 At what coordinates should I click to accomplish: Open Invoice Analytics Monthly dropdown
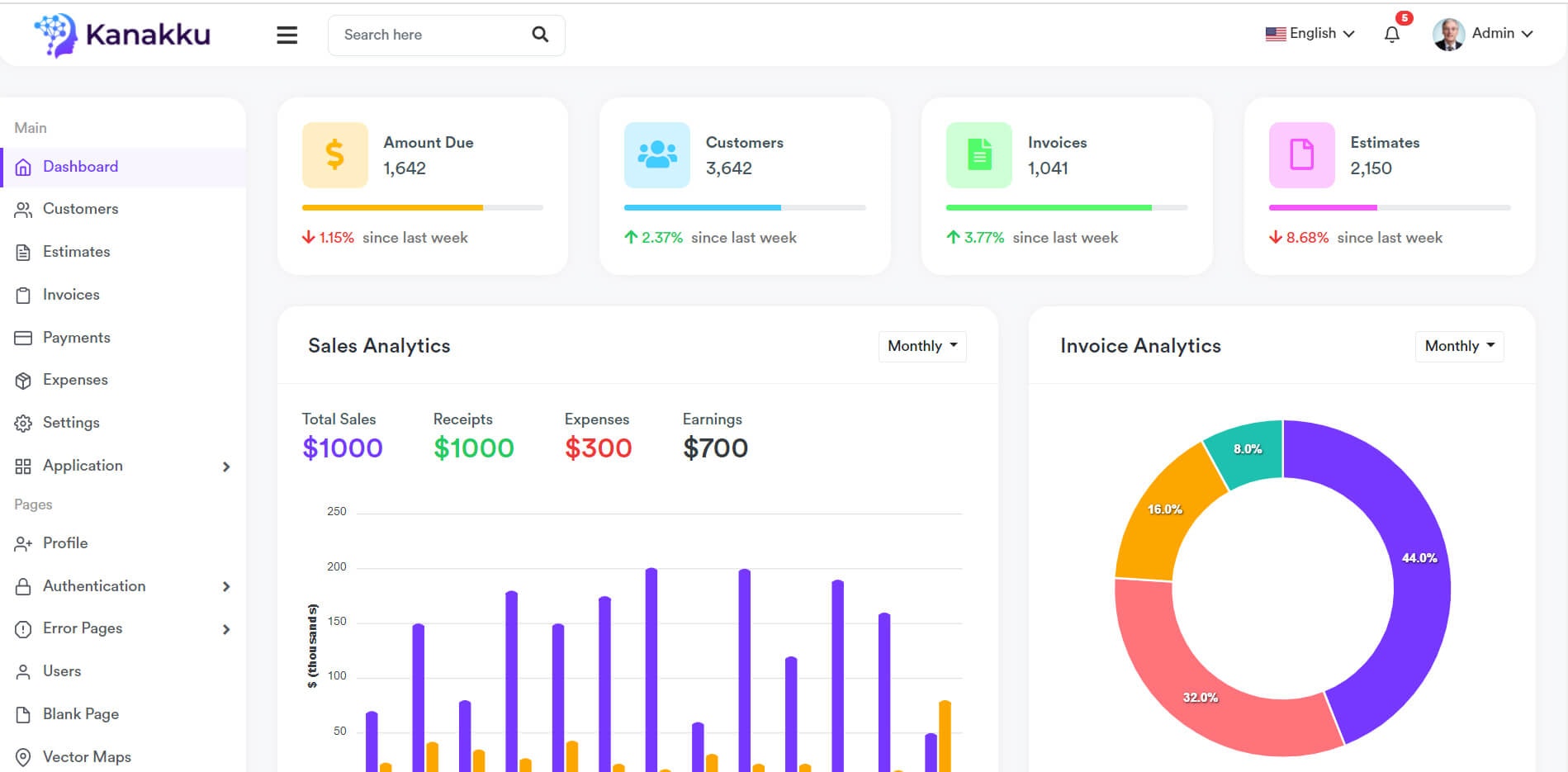(1459, 346)
